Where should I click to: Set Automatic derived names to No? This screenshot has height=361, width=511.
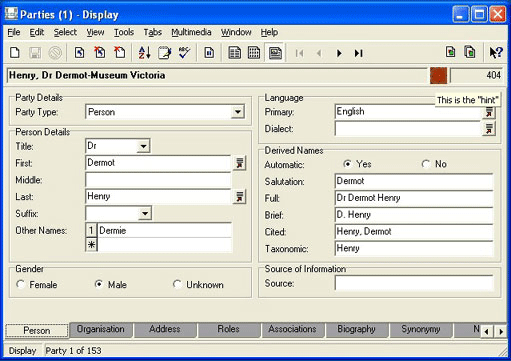click(426, 164)
